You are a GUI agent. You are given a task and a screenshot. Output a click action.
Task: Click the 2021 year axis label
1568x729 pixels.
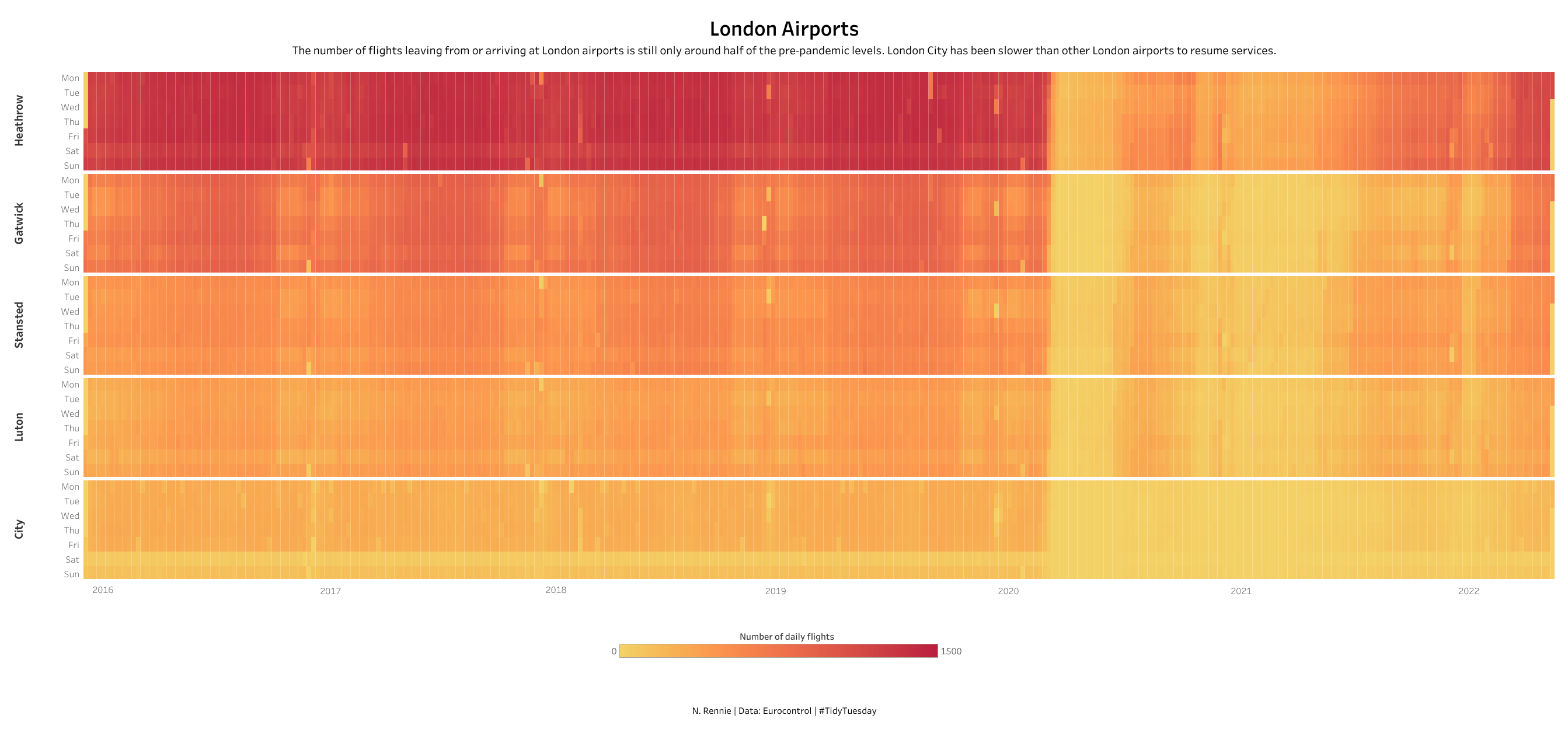pos(1241,591)
